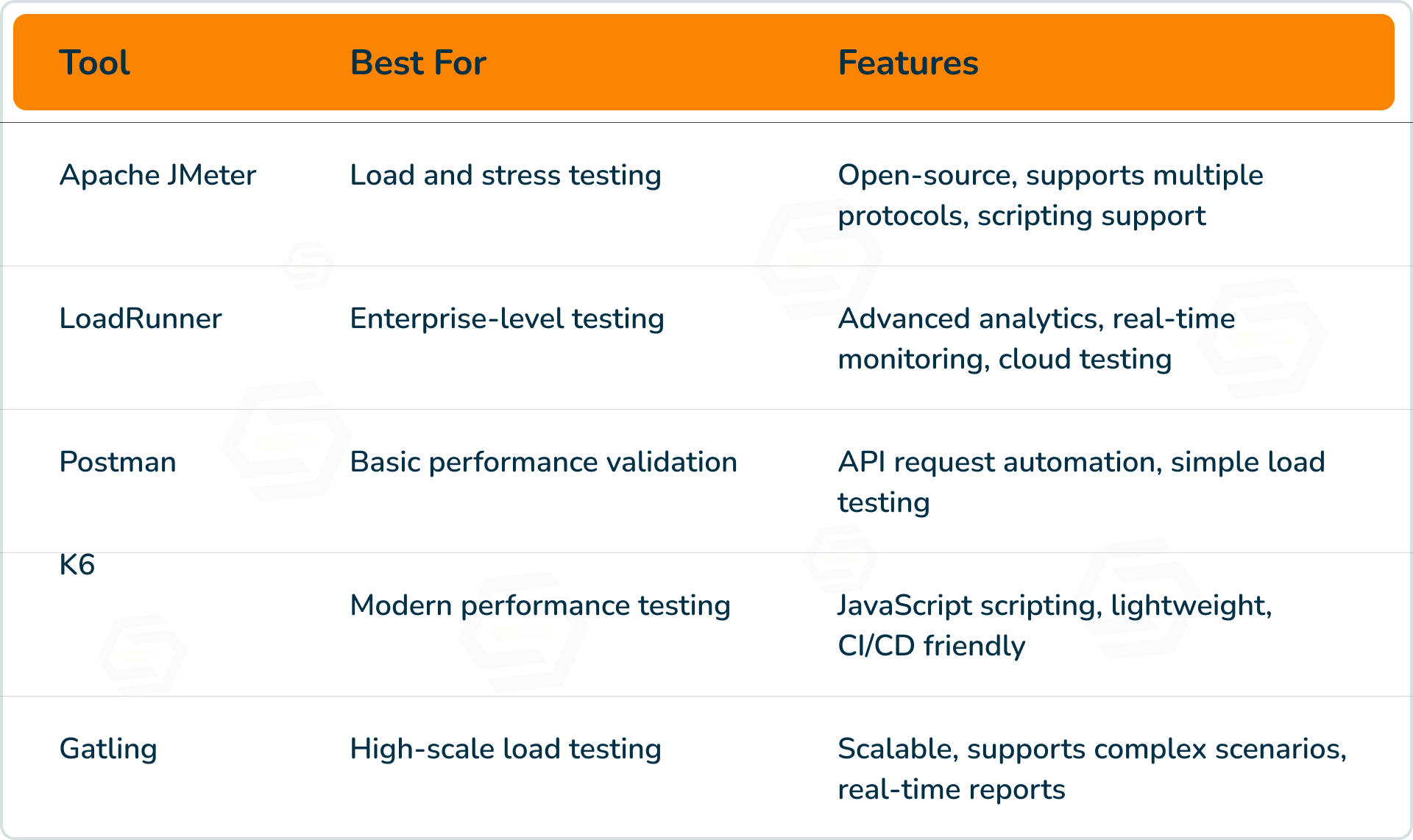1413x840 pixels.
Task: Click 'Enterprise-level testing' cell
Action: (x=507, y=318)
